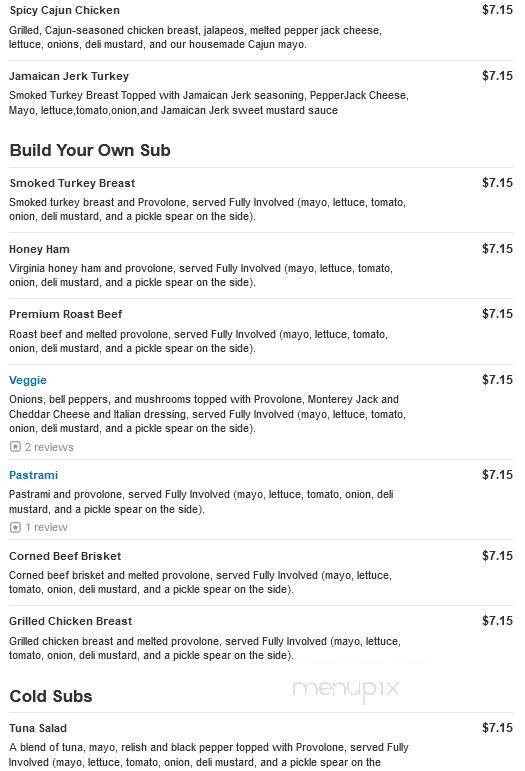Open the Pastrami sub link
Image resolution: width=525 pixels, height=771 pixels.
point(33,475)
